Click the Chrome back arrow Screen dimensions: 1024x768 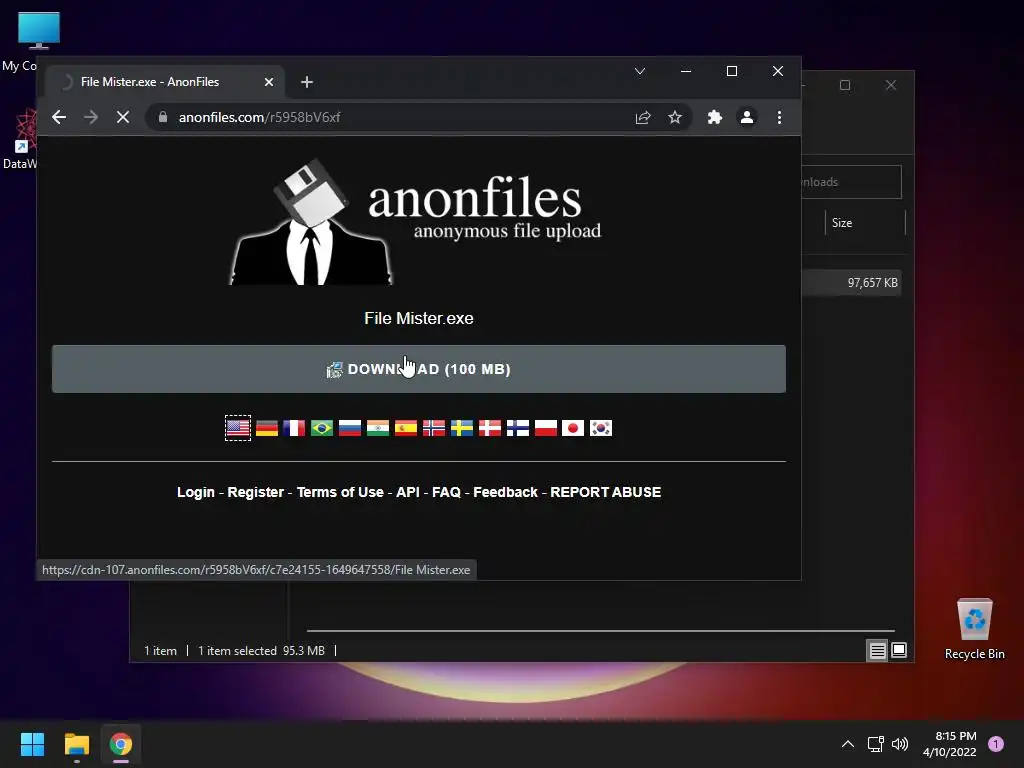click(59, 118)
